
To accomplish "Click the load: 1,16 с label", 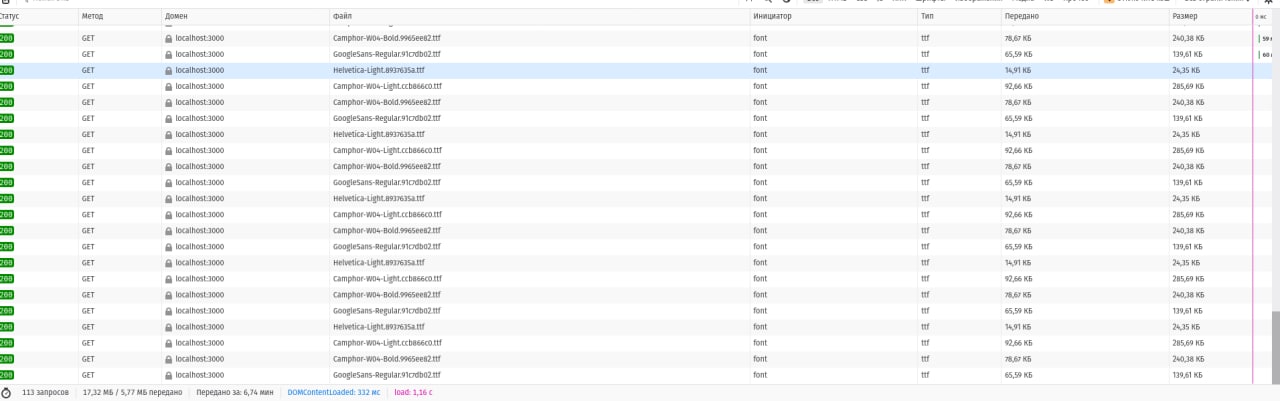I will (x=413, y=393).
